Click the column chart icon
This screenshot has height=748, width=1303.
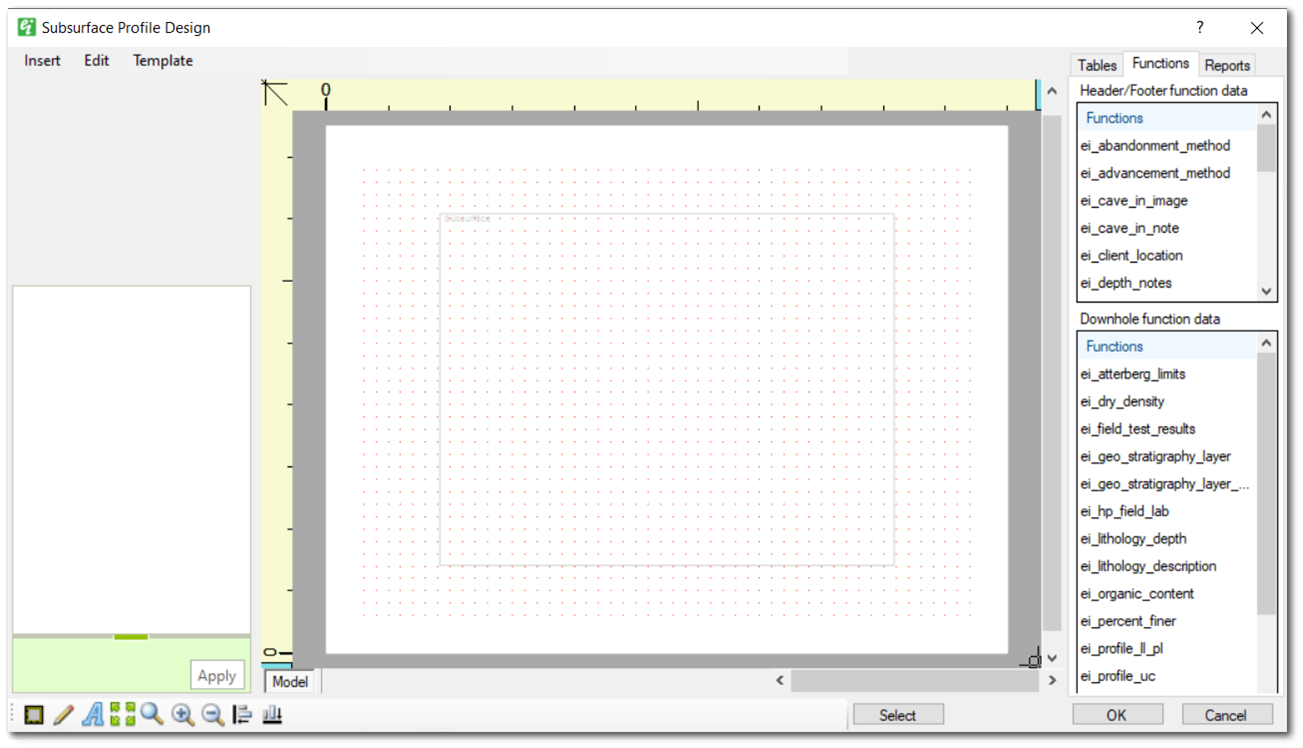[x=271, y=715]
